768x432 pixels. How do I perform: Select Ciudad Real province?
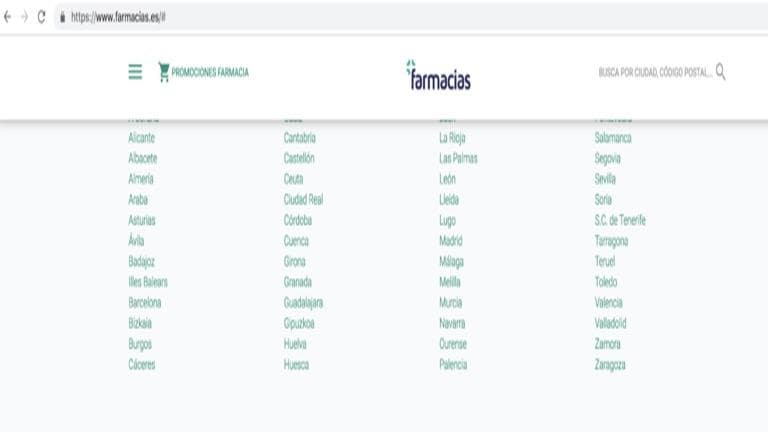pyautogui.click(x=303, y=199)
